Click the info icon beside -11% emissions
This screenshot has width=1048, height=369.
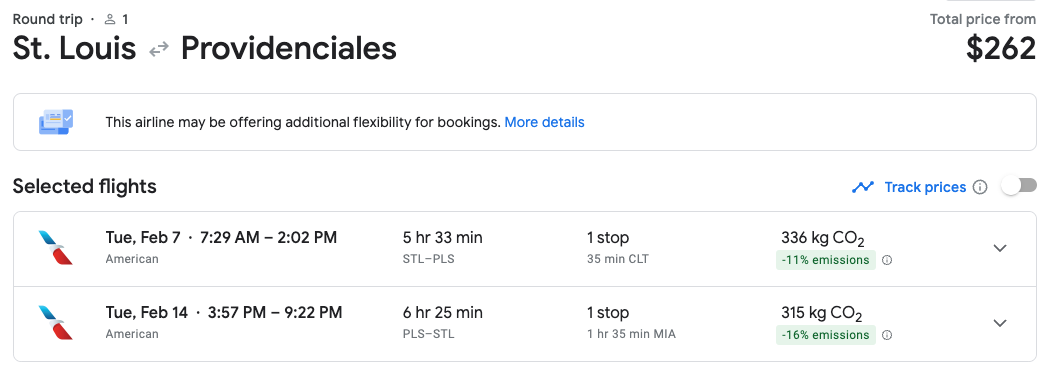coord(887,260)
